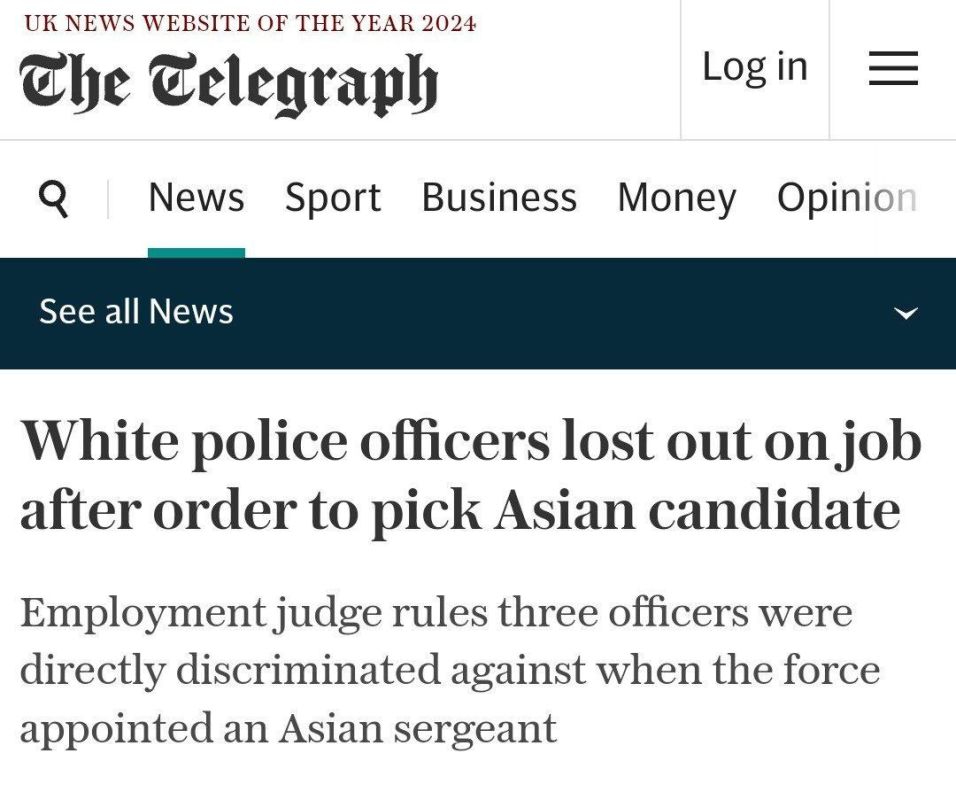This screenshot has height=800, width=956.
Task: Click the 2024 award year text
Action: [x=449, y=22]
